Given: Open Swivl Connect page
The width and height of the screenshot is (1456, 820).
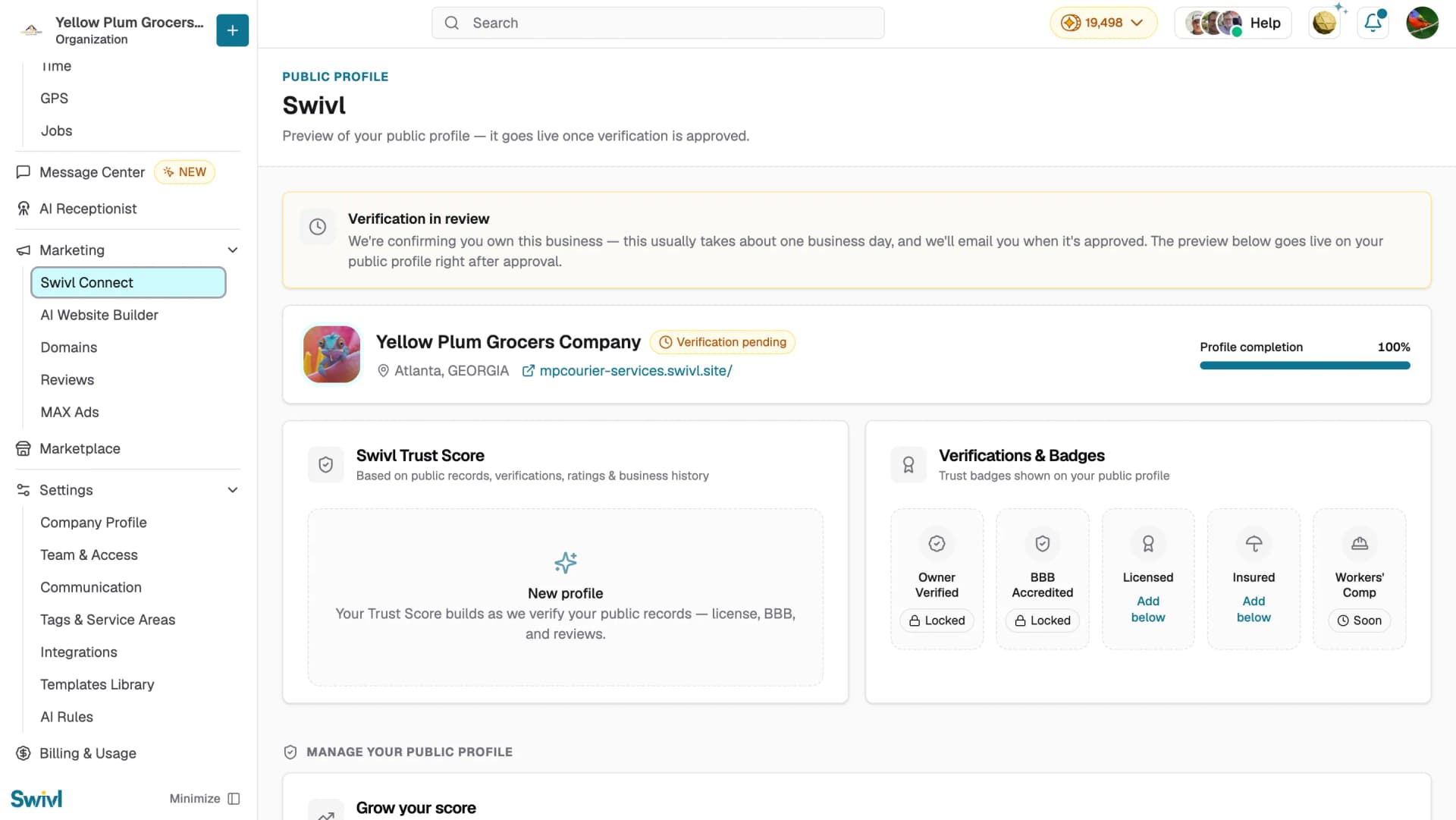Looking at the screenshot, I should coord(128,282).
